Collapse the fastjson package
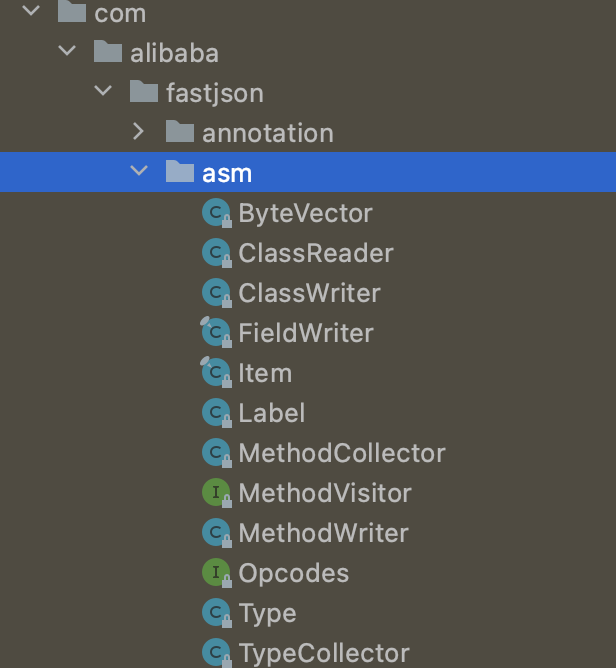Screen dimensions: 616x668 click(x=103, y=92)
